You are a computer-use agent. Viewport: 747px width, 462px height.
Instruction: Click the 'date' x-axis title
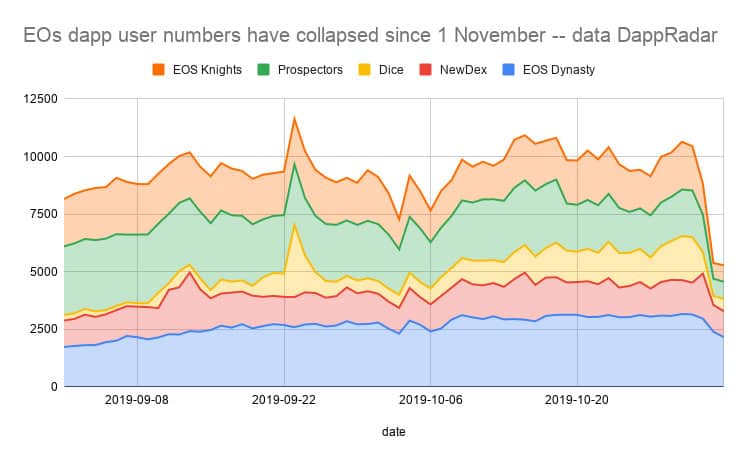[394, 432]
